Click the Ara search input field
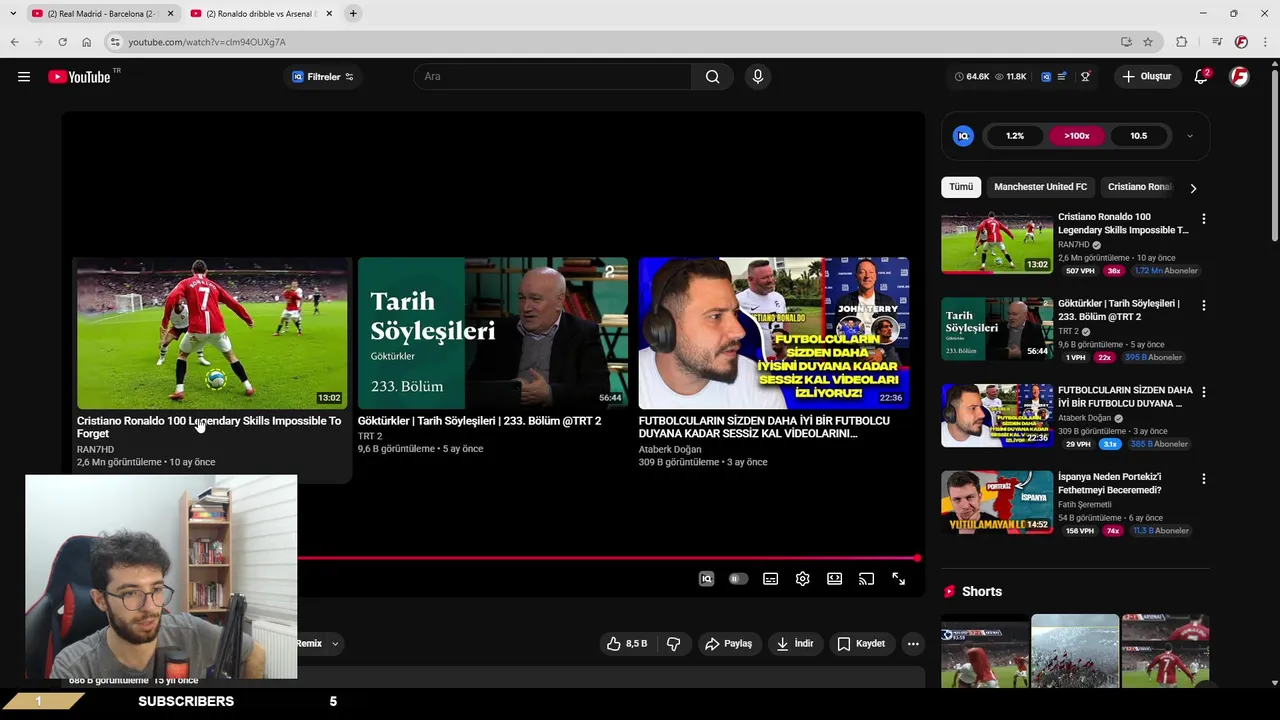 (553, 77)
